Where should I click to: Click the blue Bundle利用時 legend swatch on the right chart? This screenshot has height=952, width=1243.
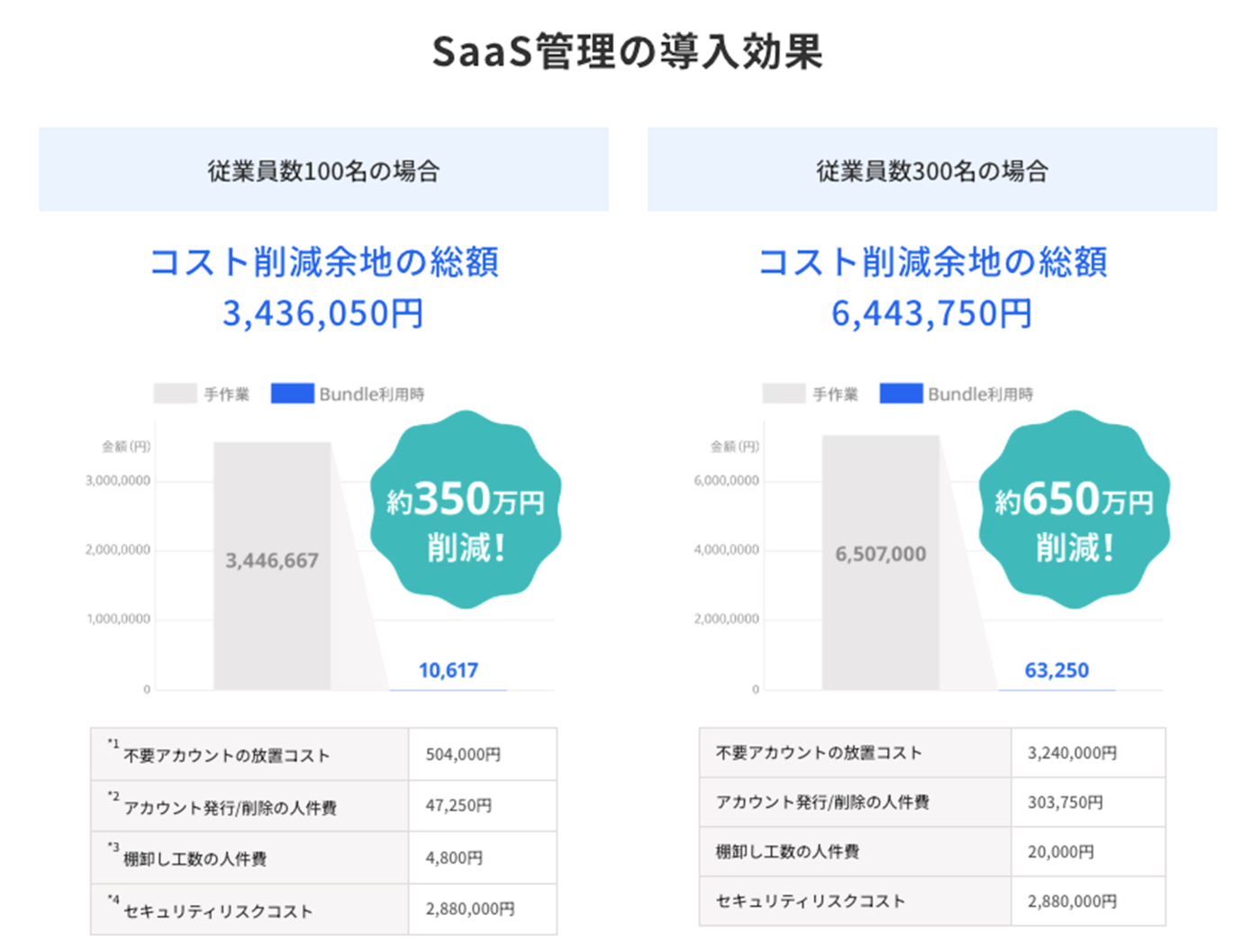(x=901, y=394)
